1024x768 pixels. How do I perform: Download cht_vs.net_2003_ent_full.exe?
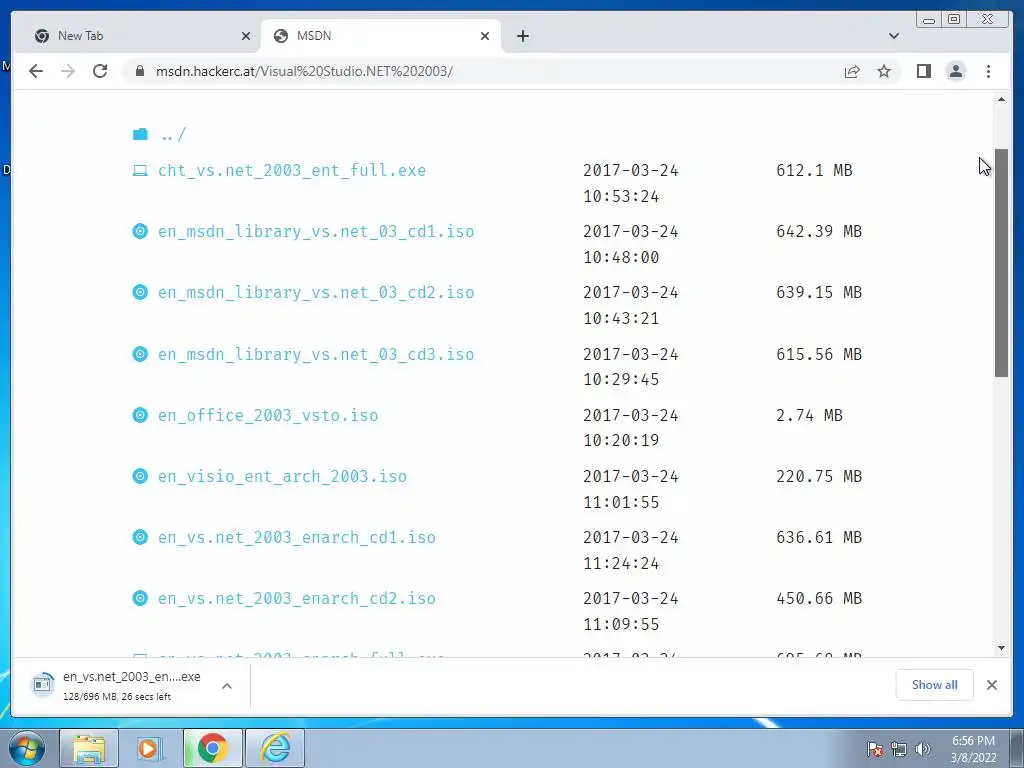click(292, 170)
